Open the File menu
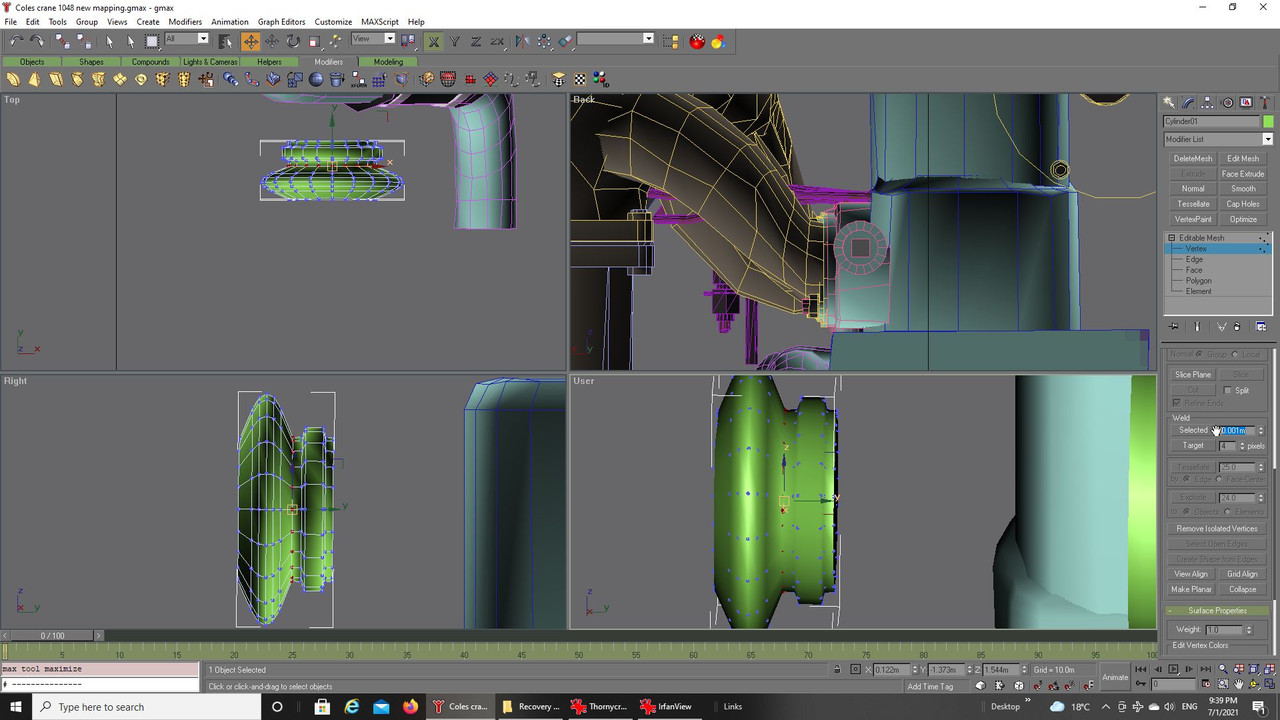The image size is (1280, 720). [10, 21]
